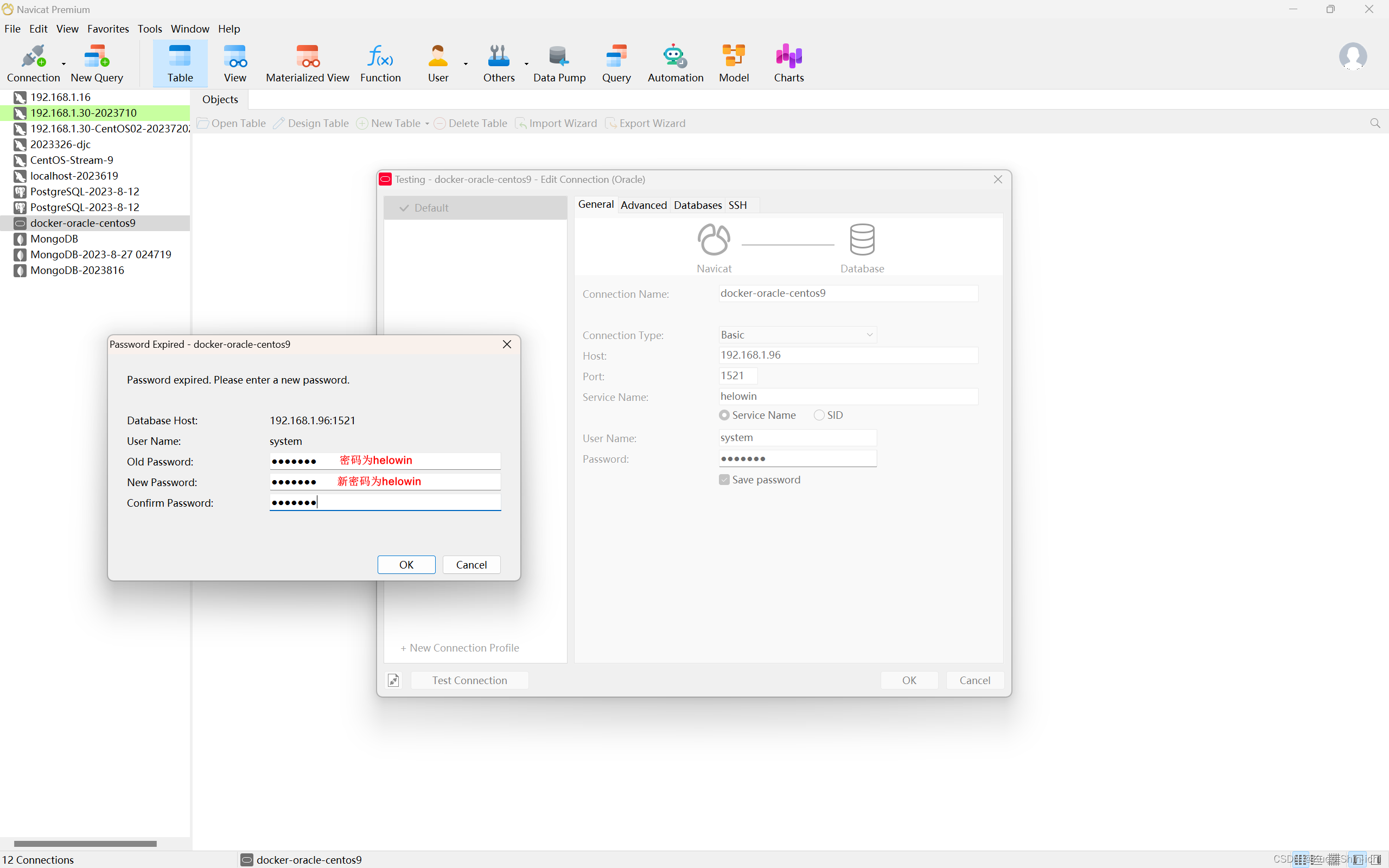Image resolution: width=1389 pixels, height=868 pixels.
Task: Toggle the Save password checkbox
Action: coord(724,480)
